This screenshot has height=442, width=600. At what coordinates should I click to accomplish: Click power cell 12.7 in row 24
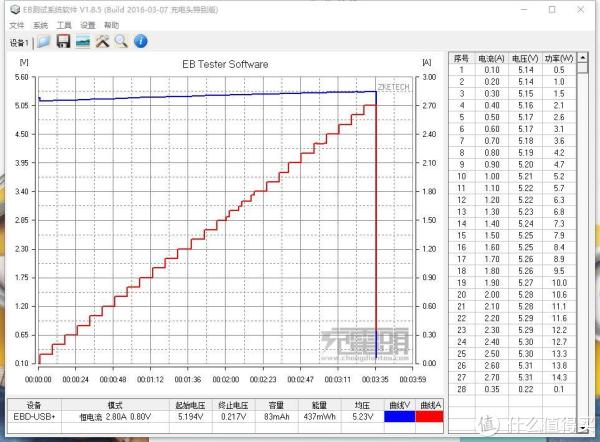(x=559, y=342)
